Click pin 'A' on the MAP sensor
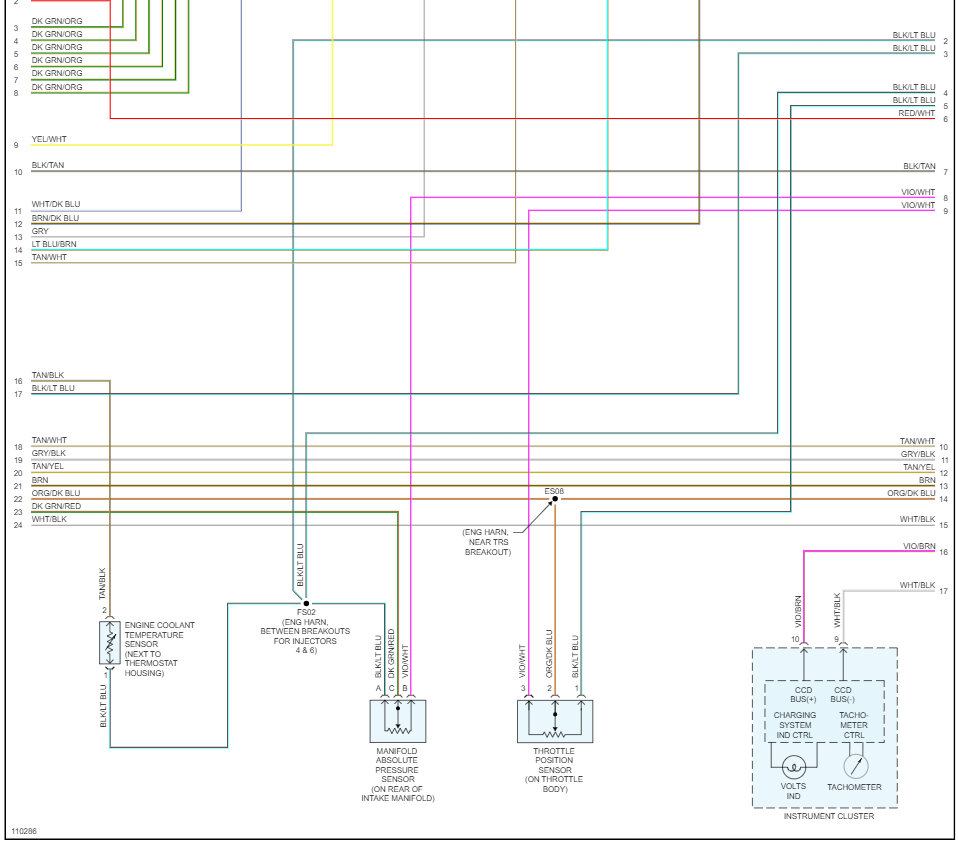958x843 pixels. (x=378, y=688)
